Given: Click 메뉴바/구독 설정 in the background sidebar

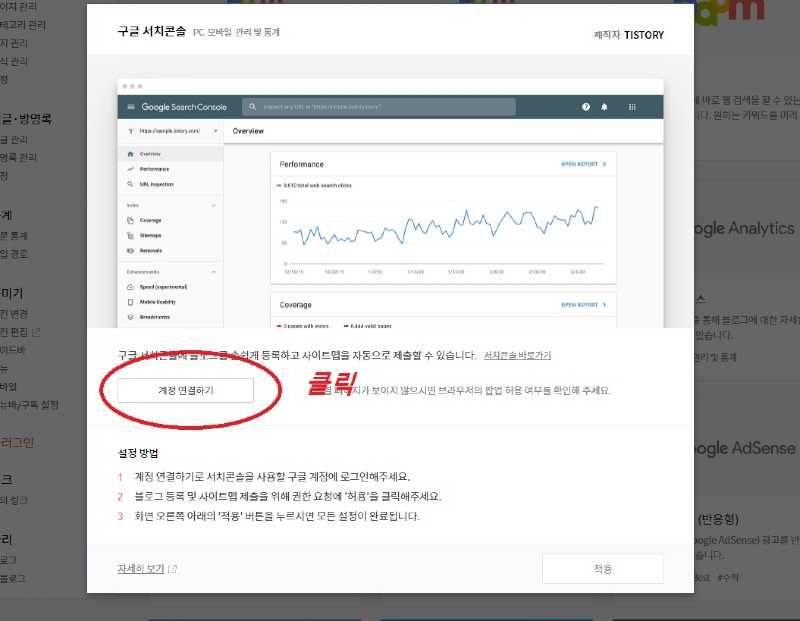Looking at the screenshot, I should coord(29,405).
